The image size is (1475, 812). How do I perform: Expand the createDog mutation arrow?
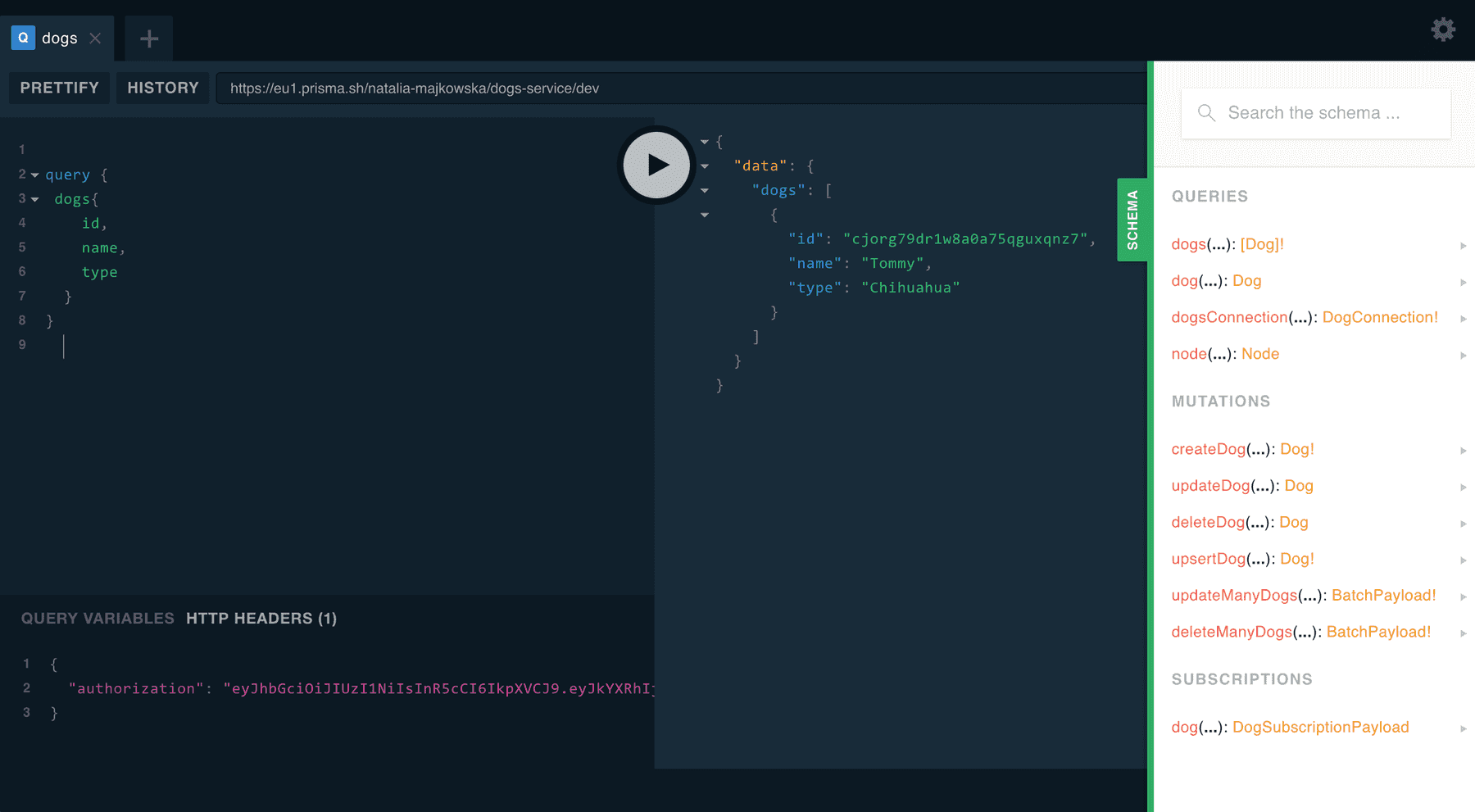[x=1464, y=450]
